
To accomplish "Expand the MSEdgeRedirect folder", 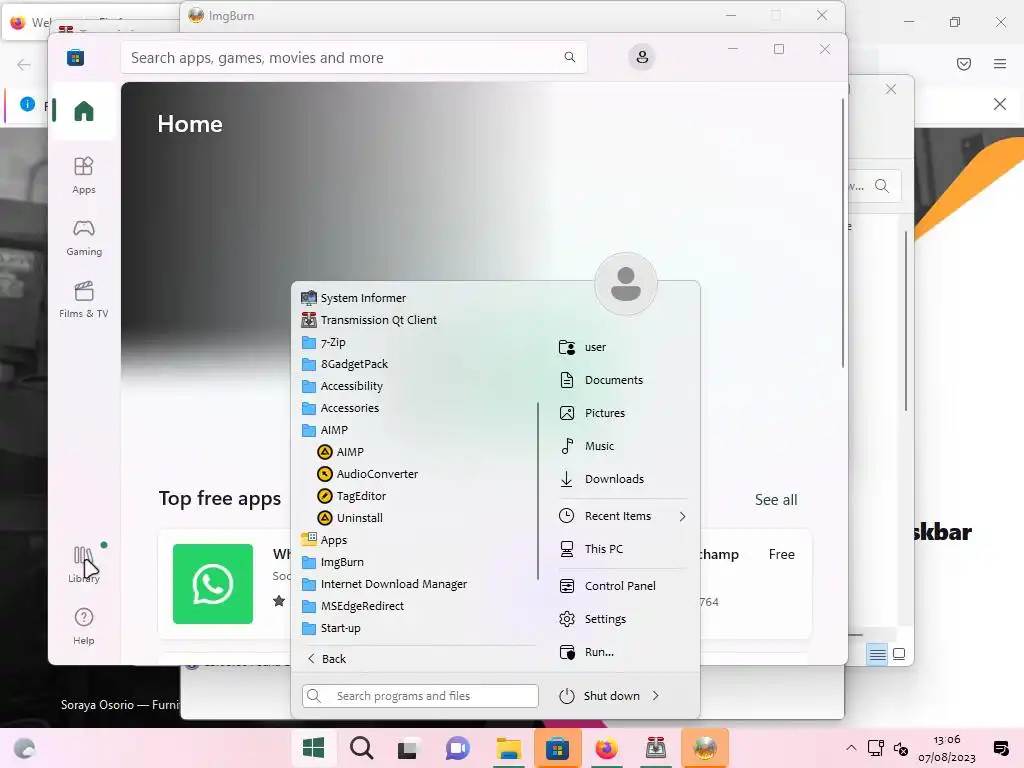I will pos(353,606).
